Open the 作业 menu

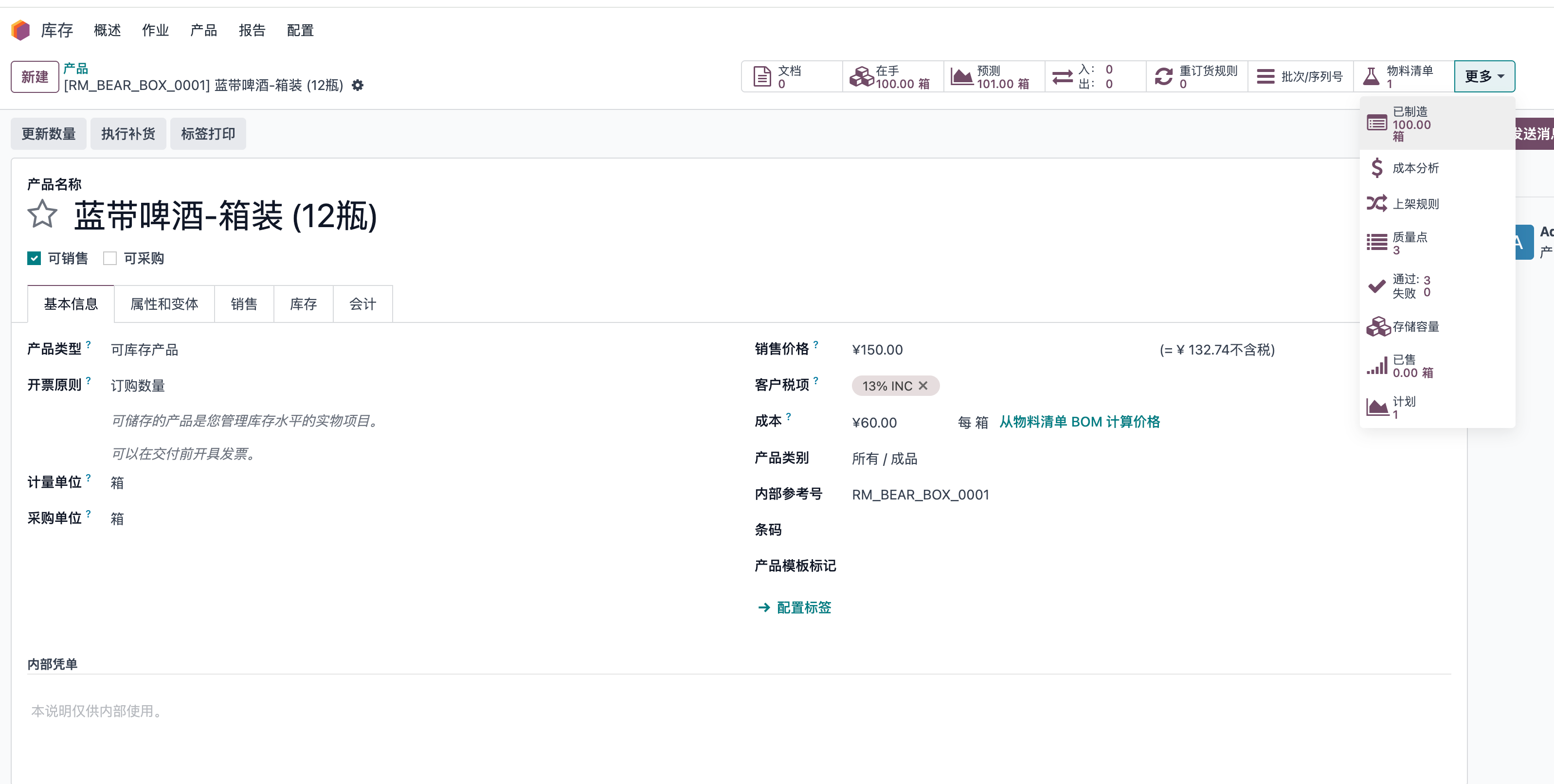[x=155, y=30]
